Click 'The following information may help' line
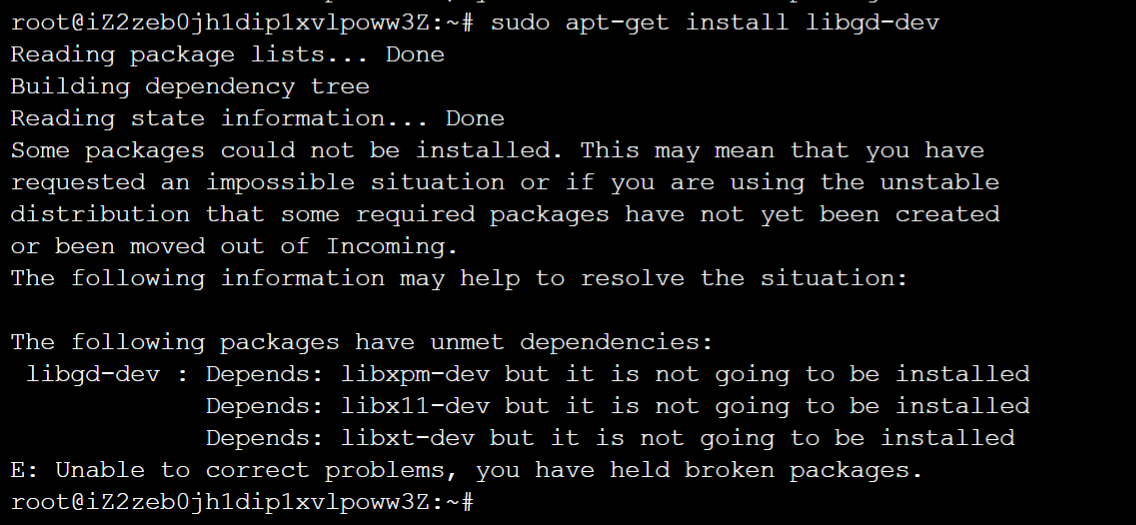1136x525 pixels. pos(459,279)
